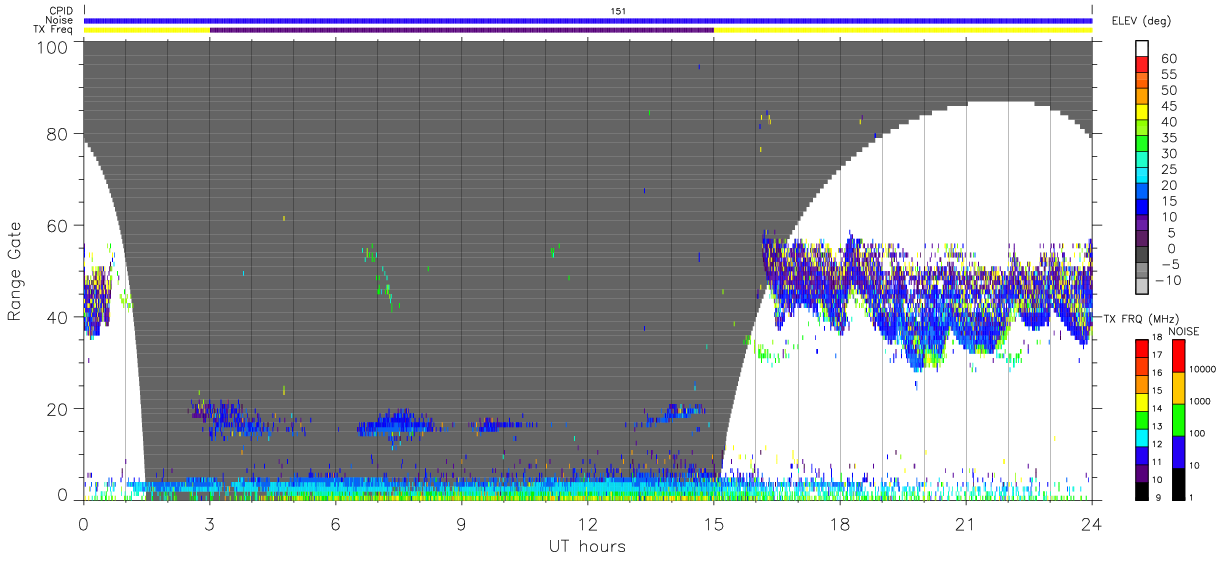Click the -10 label on ELEV colorbar
The width and height of the screenshot is (1228, 567).
tap(1169, 281)
